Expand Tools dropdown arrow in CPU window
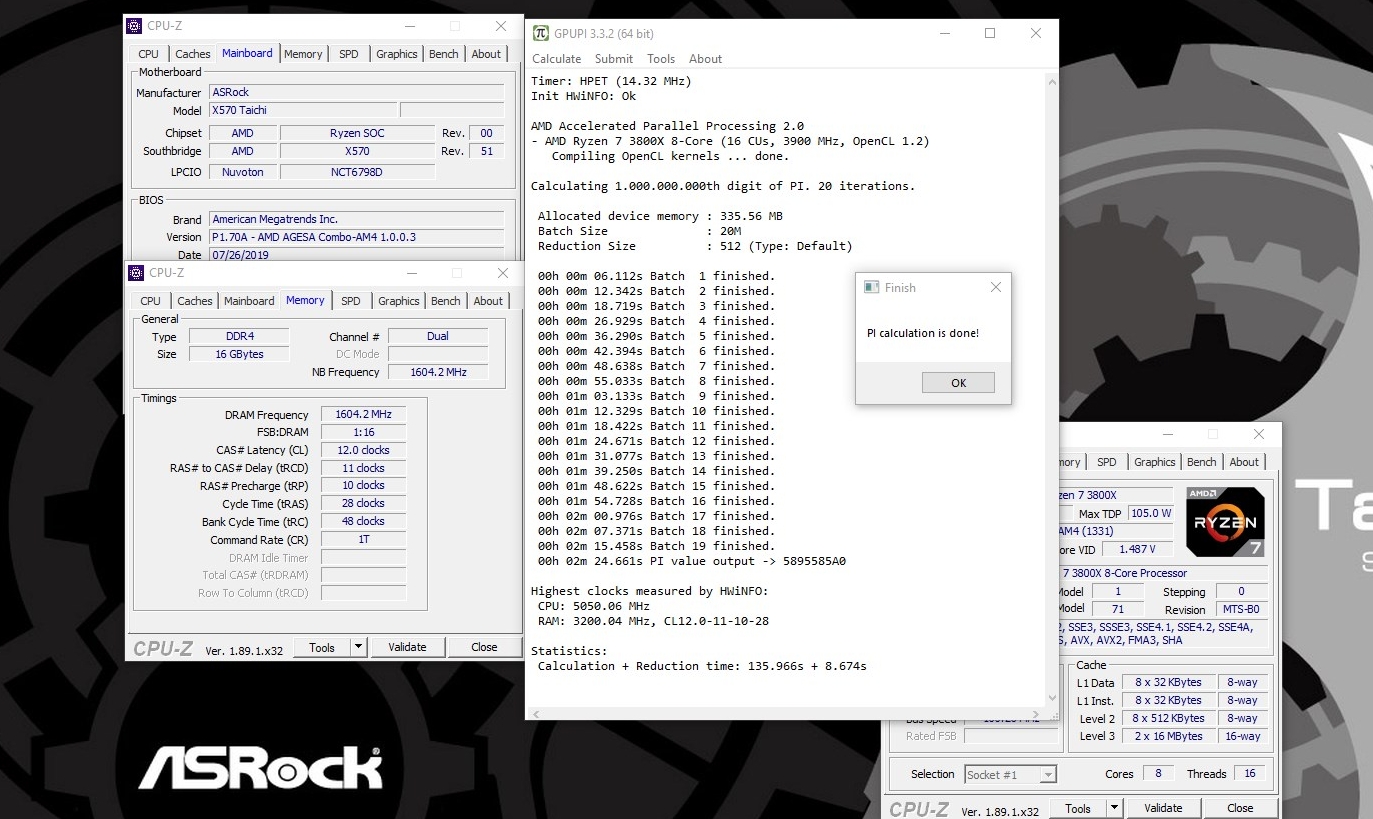This screenshot has height=819, width=1373. point(1114,808)
